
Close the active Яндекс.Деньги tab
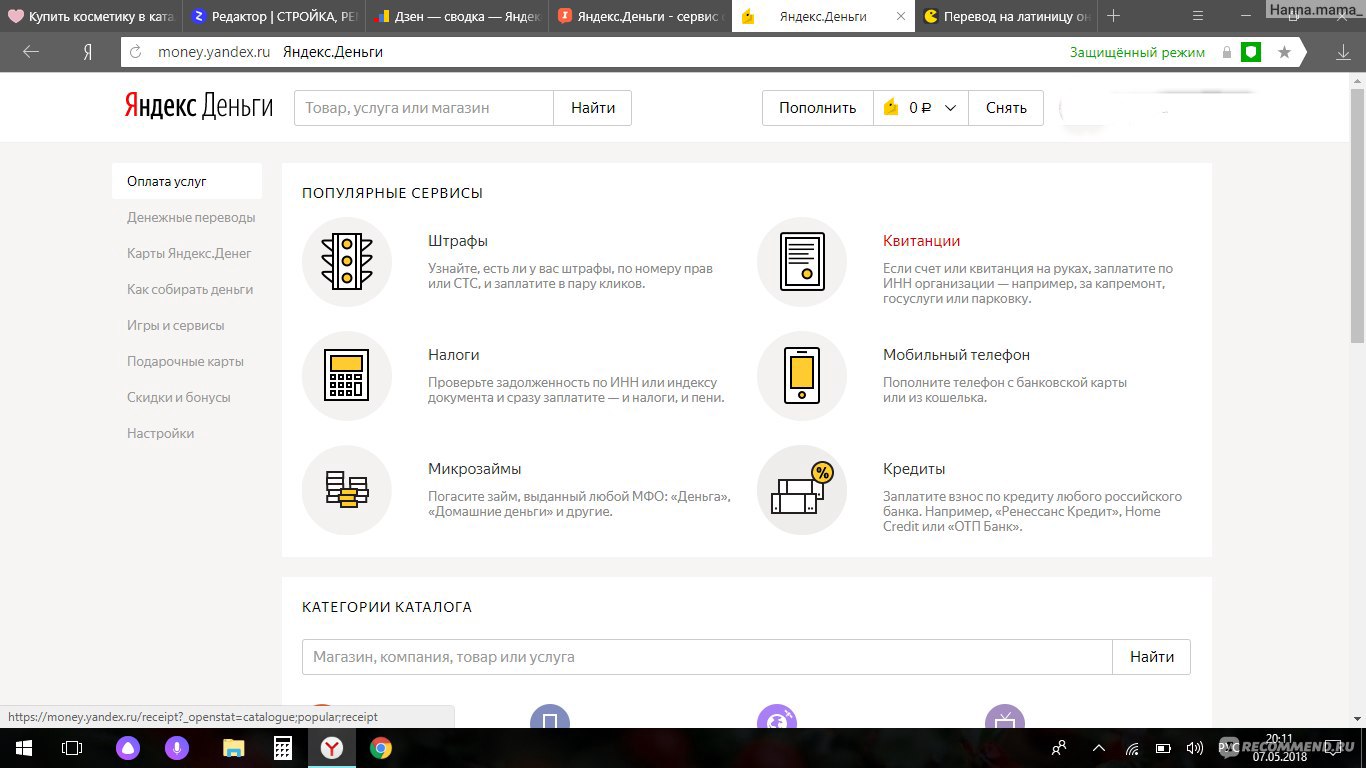(x=900, y=16)
